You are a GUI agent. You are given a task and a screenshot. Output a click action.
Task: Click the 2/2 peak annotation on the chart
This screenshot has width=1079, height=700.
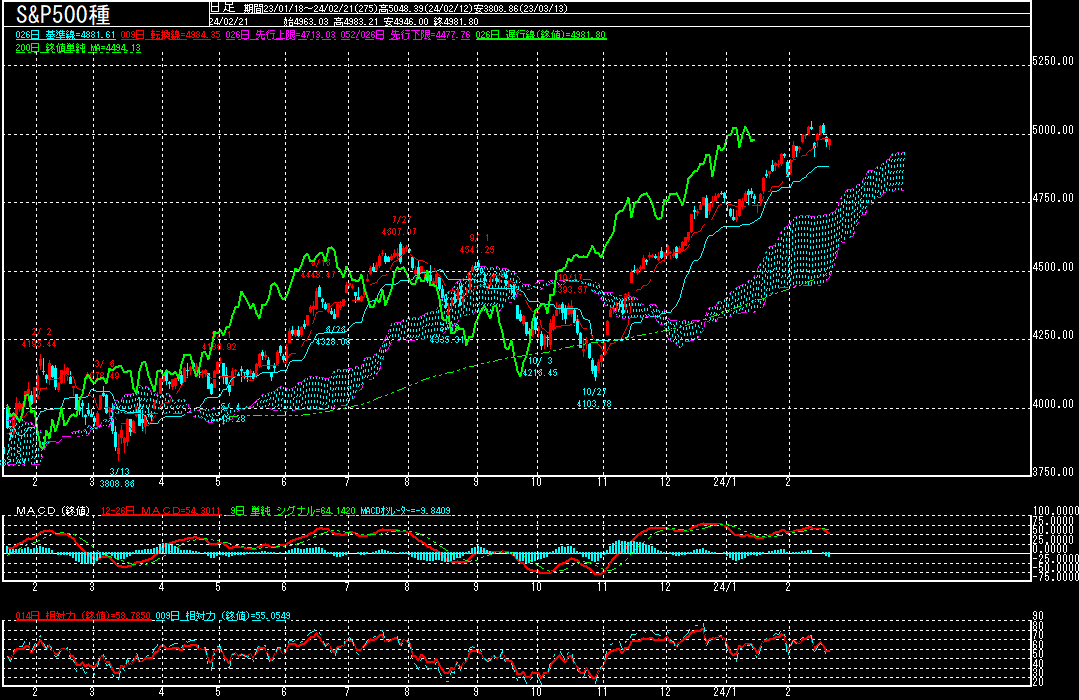coord(39,337)
